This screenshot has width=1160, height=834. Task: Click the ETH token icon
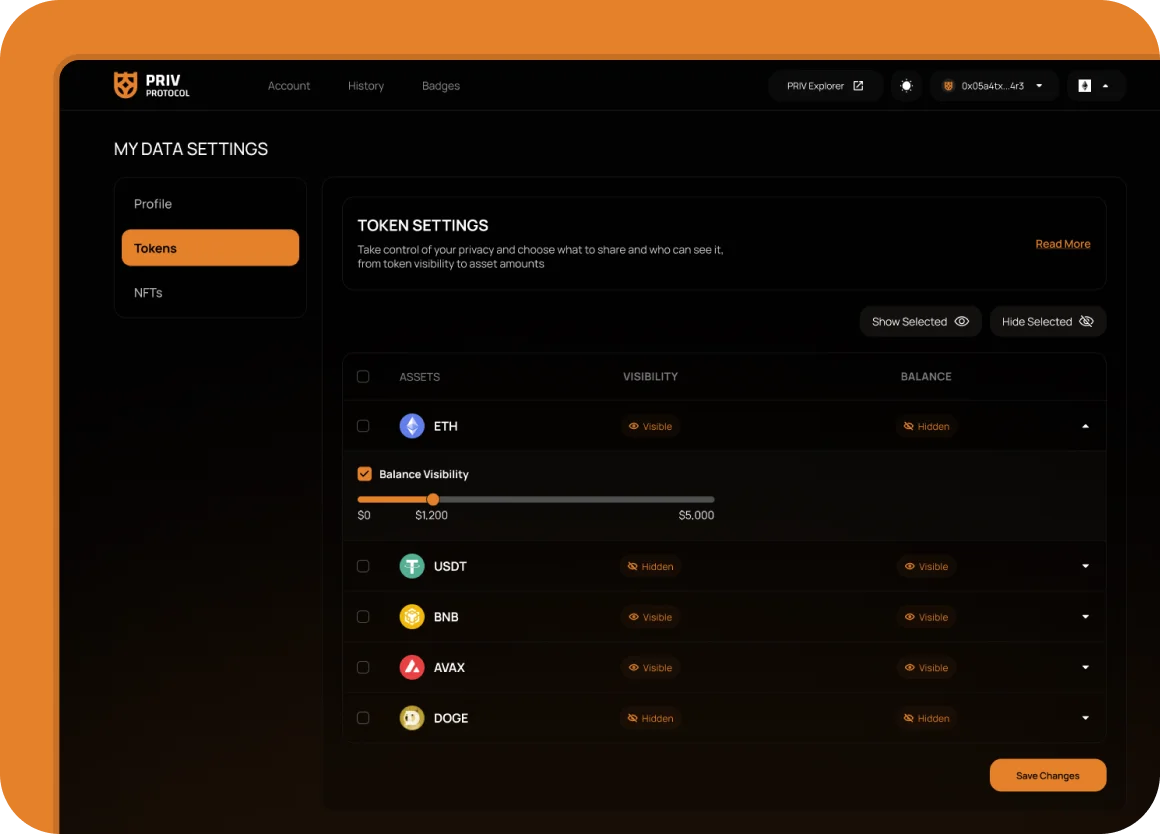pos(412,426)
